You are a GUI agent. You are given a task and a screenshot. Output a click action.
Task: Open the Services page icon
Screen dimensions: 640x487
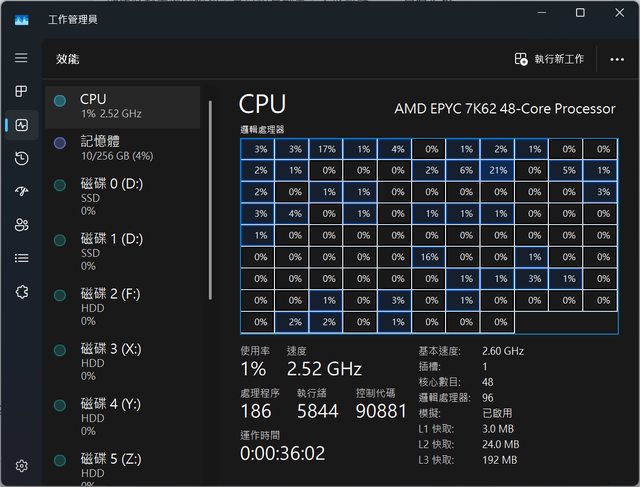click(x=21, y=291)
